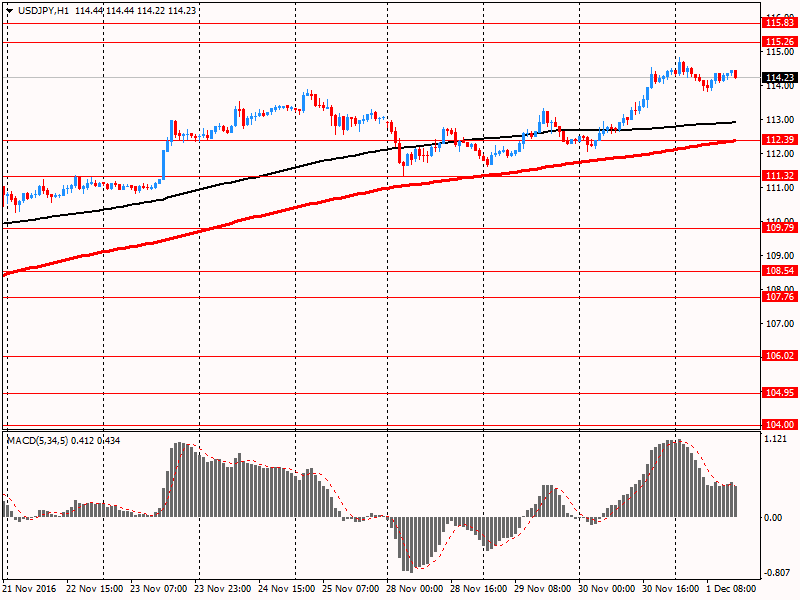The height and width of the screenshot is (600, 800).
Task: Select the USDJPY,H1 chart title text
Action: point(43,10)
